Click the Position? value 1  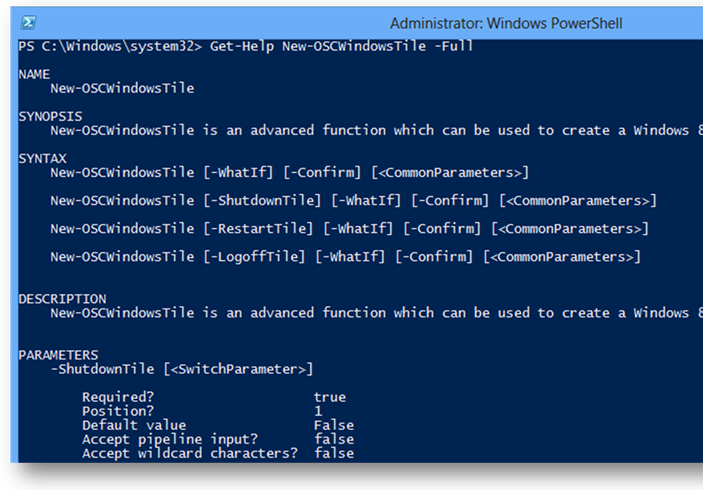pos(318,411)
